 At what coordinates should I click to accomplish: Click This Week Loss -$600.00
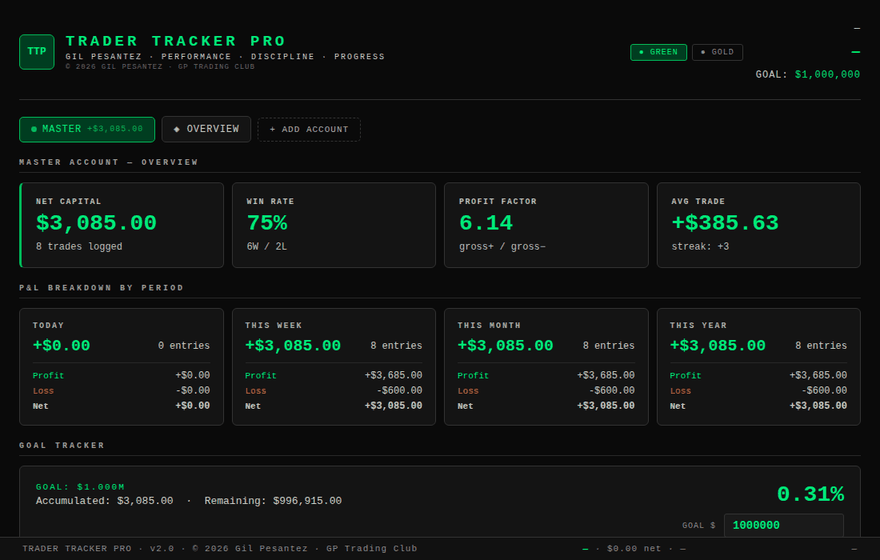[400, 391]
